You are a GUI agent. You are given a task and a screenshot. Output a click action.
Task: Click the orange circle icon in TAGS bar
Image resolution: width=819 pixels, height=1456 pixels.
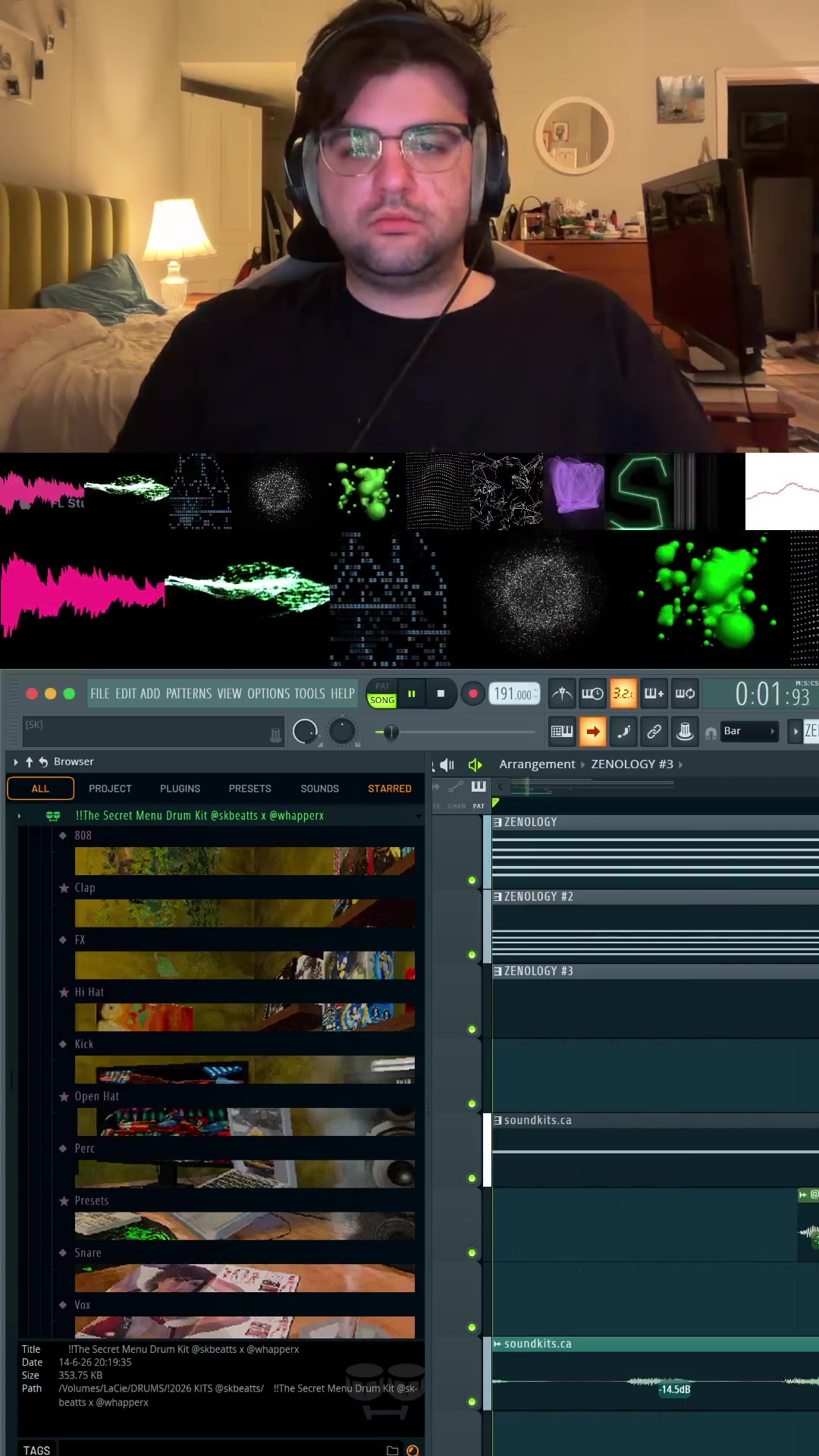point(413,1450)
